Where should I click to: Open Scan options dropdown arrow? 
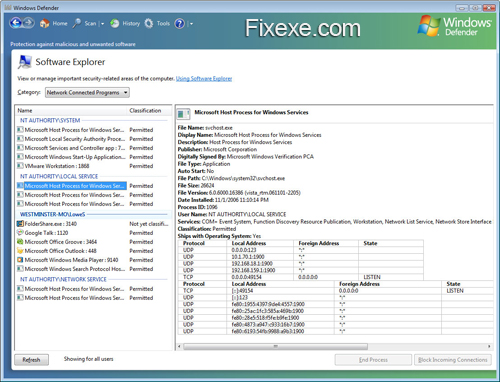(x=102, y=24)
